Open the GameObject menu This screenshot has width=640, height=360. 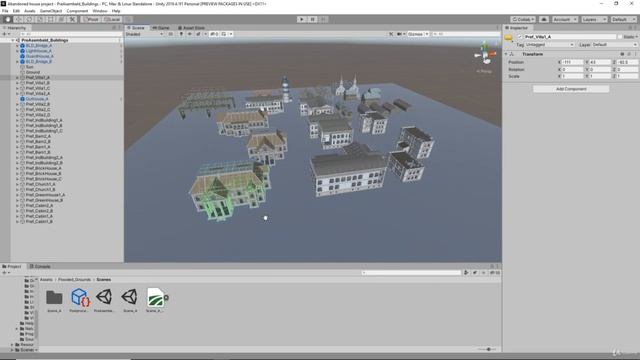coord(51,11)
